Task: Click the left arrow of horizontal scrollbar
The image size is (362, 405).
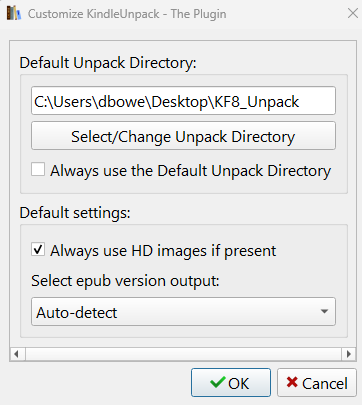Action: click(x=16, y=354)
